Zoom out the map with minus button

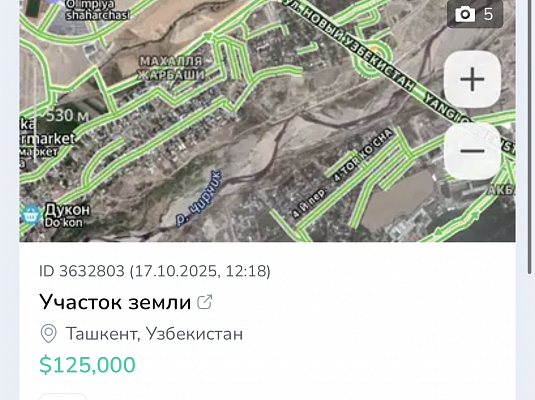(x=472, y=151)
